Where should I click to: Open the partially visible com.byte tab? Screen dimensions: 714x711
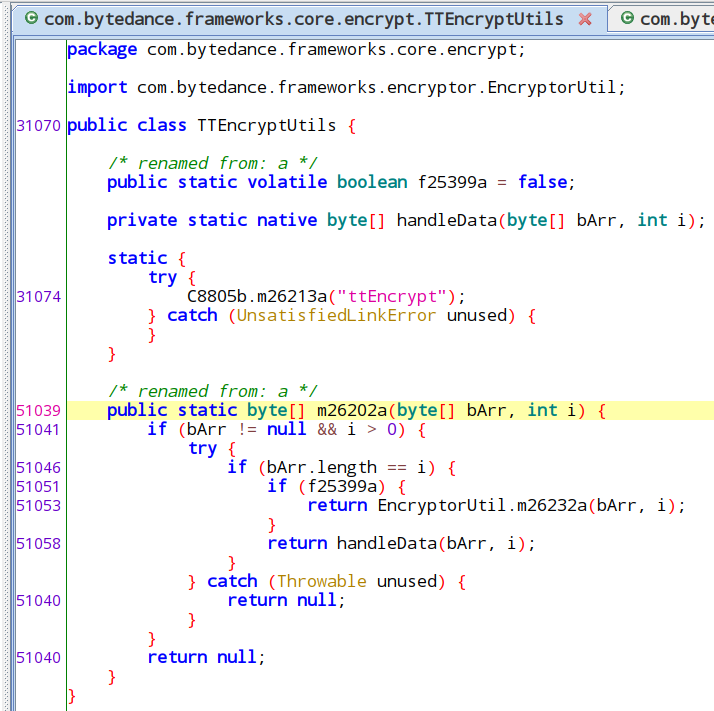[675, 19]
